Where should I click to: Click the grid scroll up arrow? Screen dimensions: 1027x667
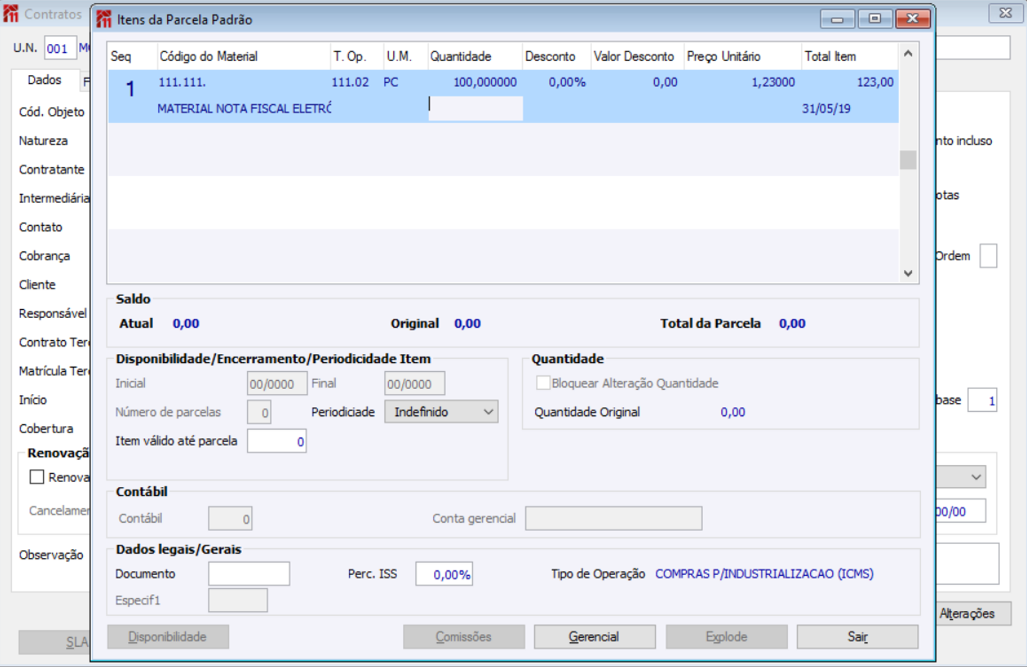tap(908, 54)
